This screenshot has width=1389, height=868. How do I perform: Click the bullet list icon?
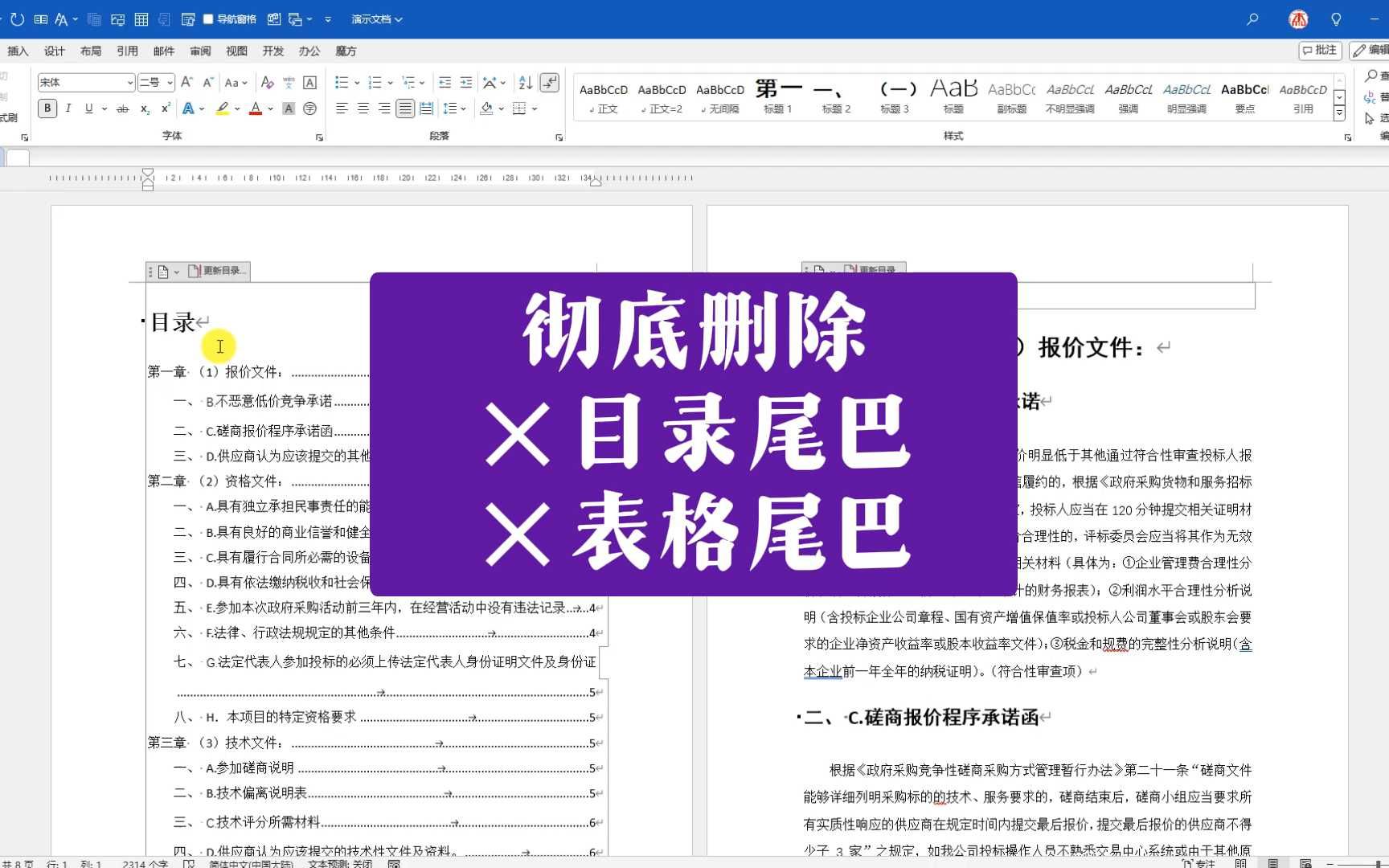pyautogui.click(x=342, y=82)
